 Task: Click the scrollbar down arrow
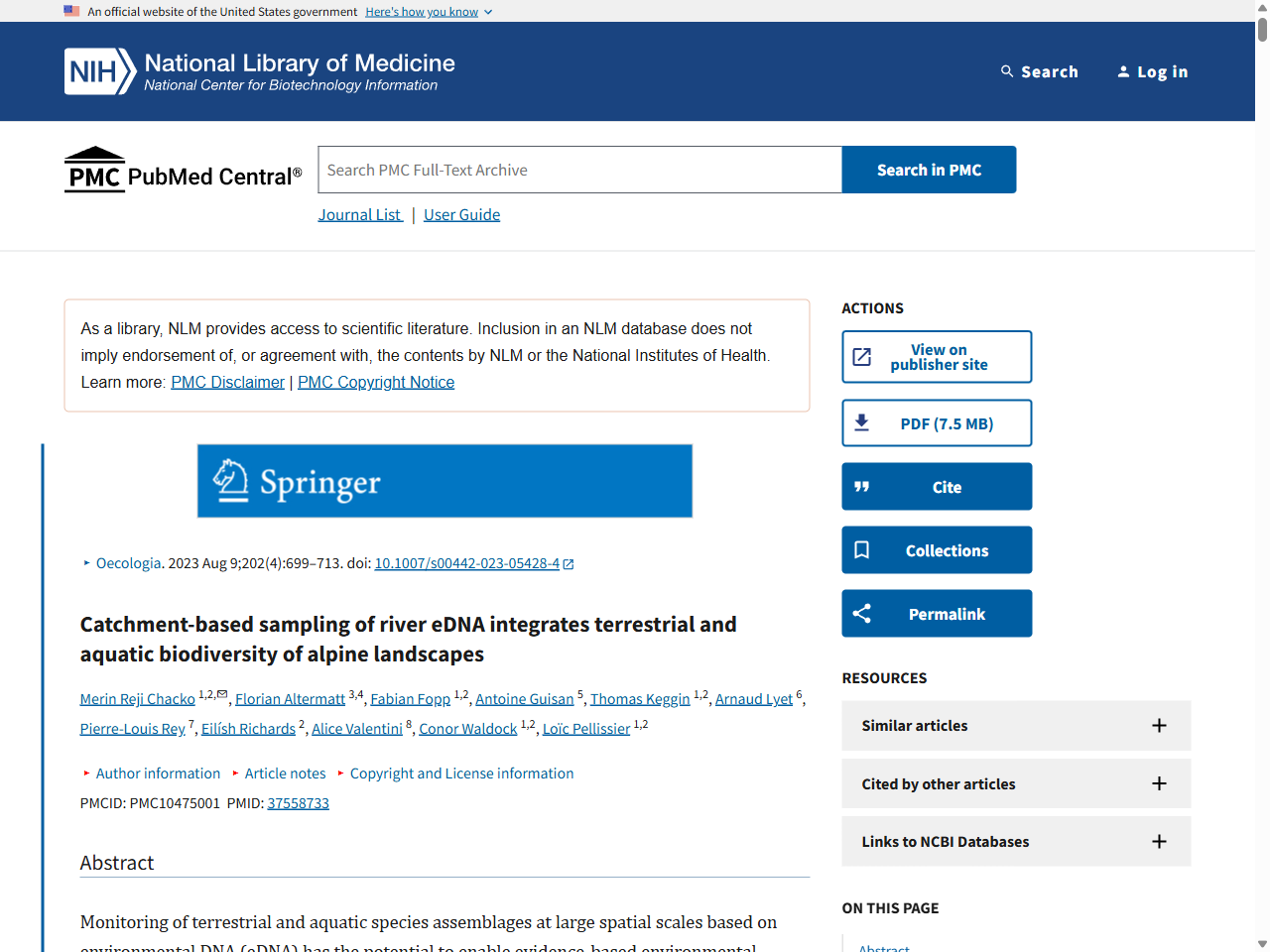[1262, 944]
